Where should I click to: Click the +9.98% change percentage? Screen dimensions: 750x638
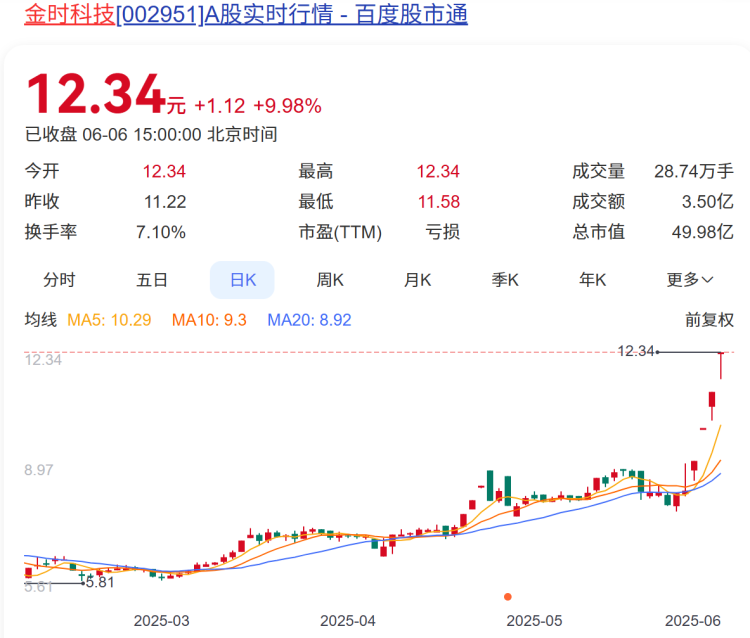coord(287,106)
